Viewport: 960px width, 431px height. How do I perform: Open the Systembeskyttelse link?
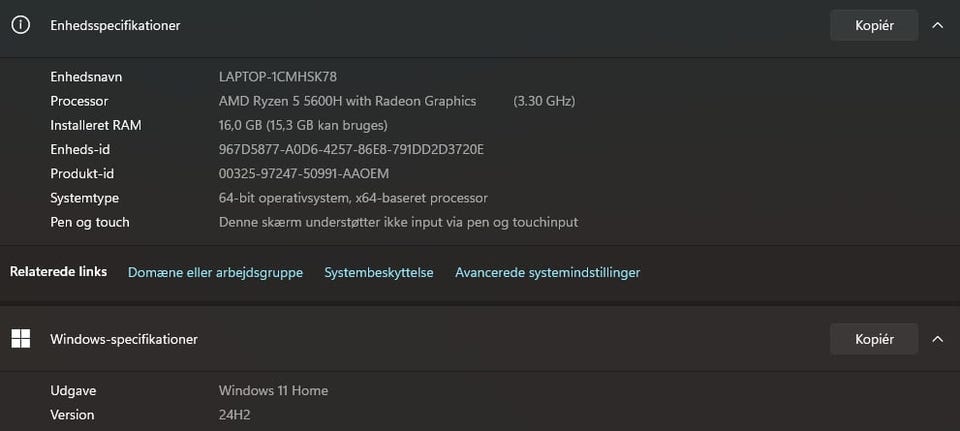click(379, 272)
